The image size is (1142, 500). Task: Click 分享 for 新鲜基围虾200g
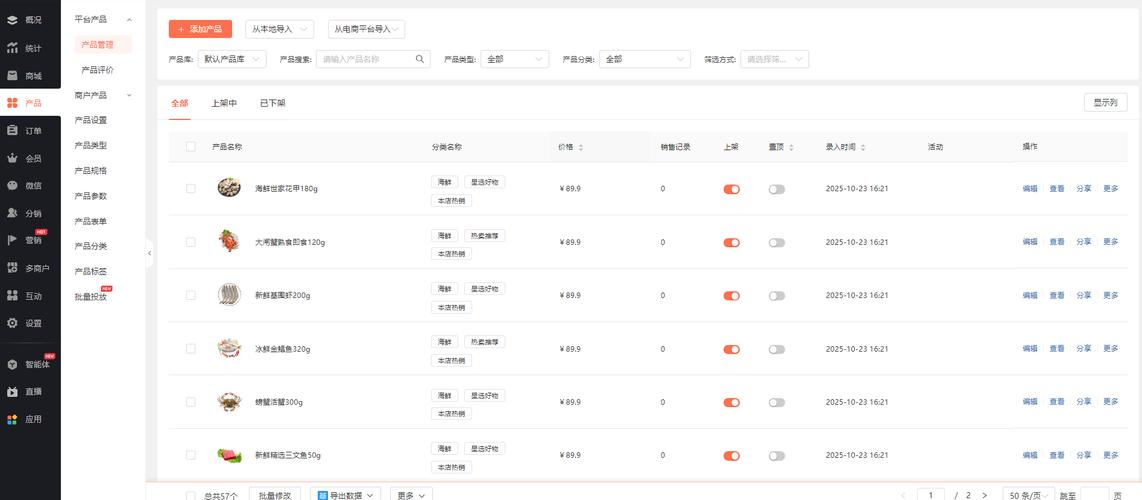point(1084,295)
